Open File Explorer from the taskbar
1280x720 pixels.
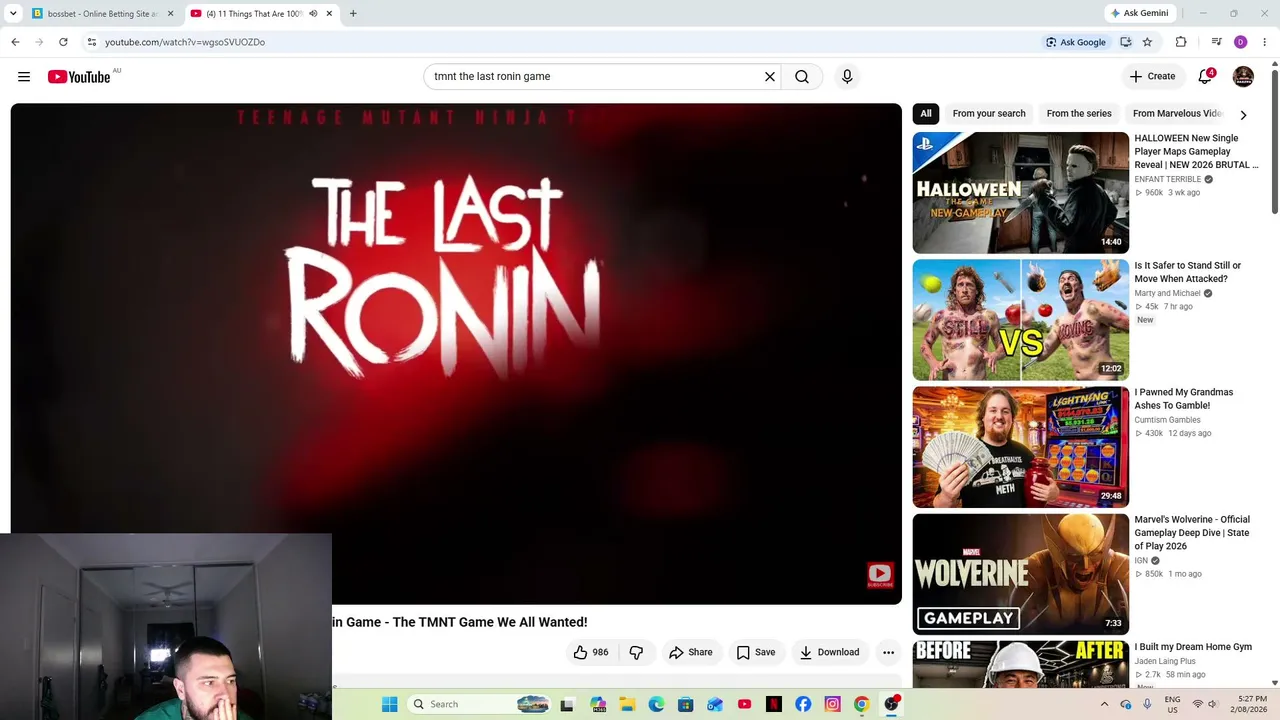627,704
